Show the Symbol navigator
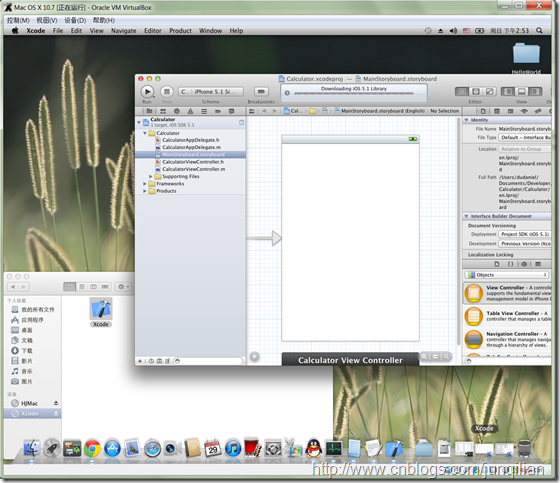 (x=163, y=111)
